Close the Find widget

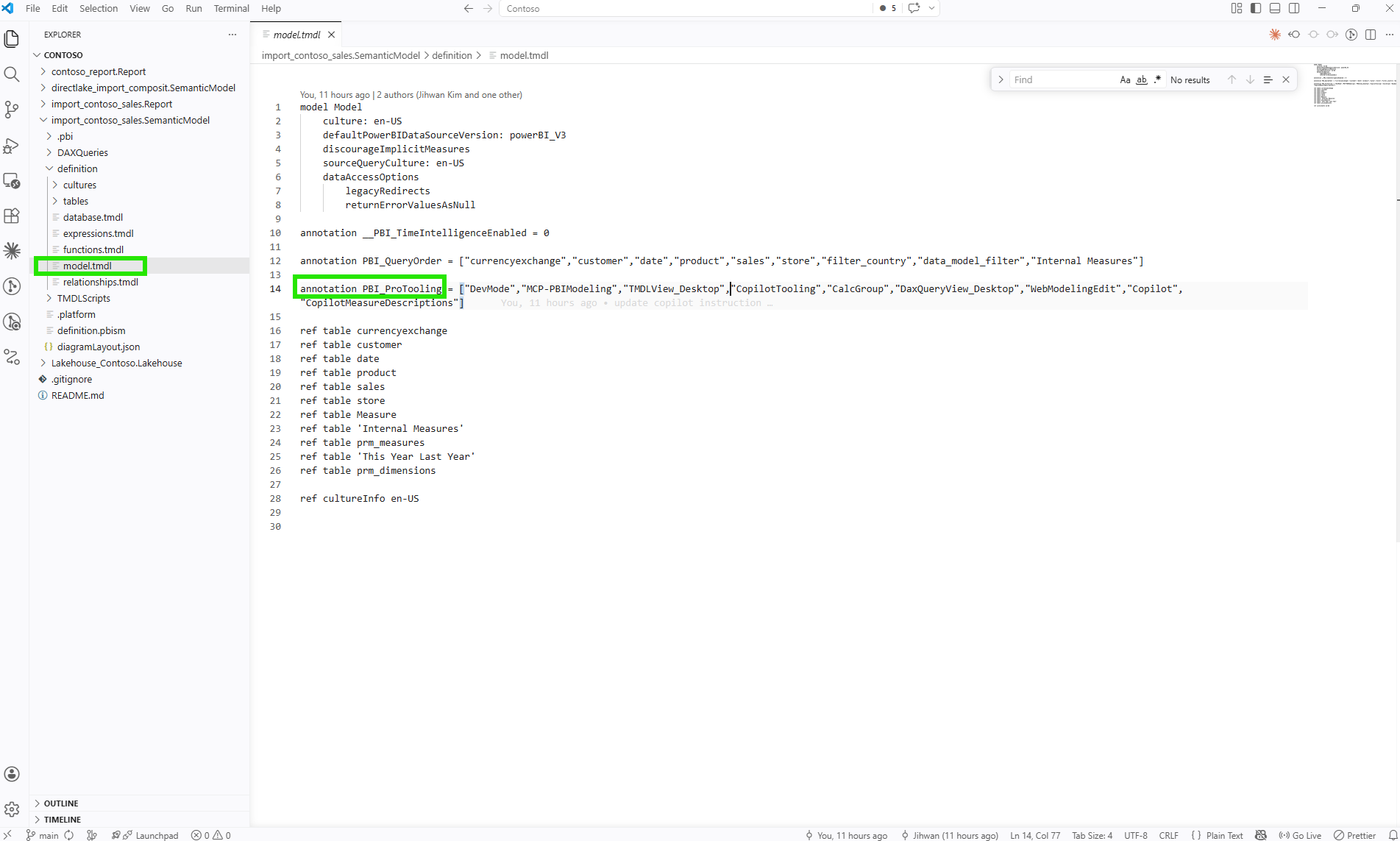pos(1286,79)
